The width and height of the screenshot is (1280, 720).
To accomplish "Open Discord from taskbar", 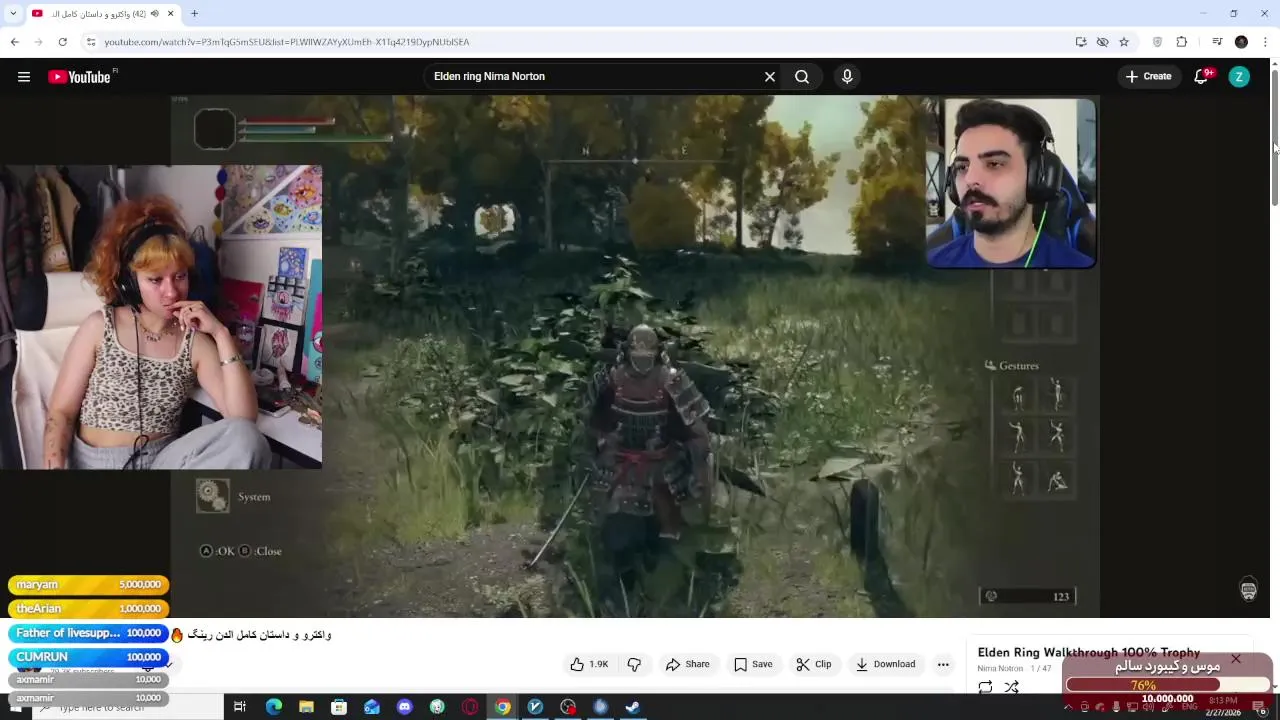I will pyautogui.click(x=404, y=707).
